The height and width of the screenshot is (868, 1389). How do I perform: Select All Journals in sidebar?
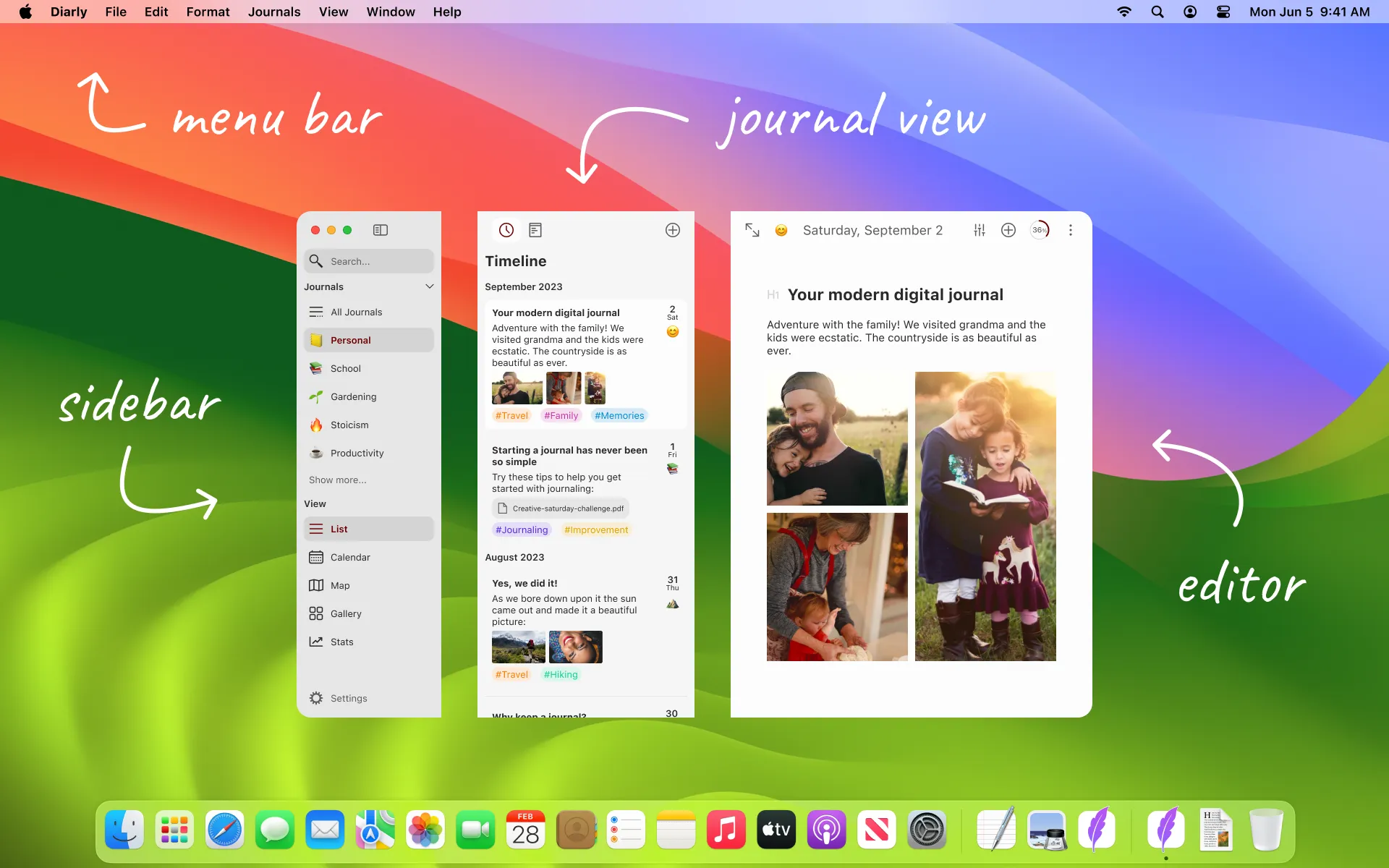pyautogui.click(x=369, y=312)
